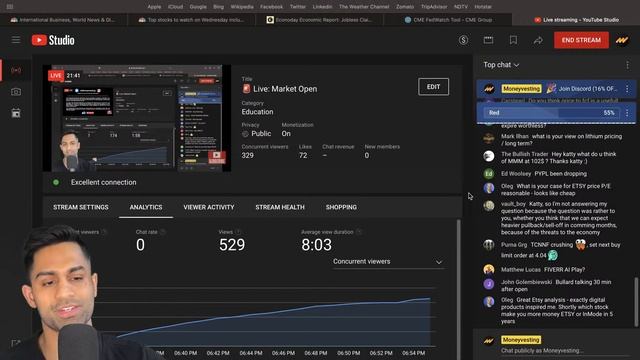This screenshot has height=360, width=640.
Task: Click The Bullish Trader's chat avatar
Action: 489,156
